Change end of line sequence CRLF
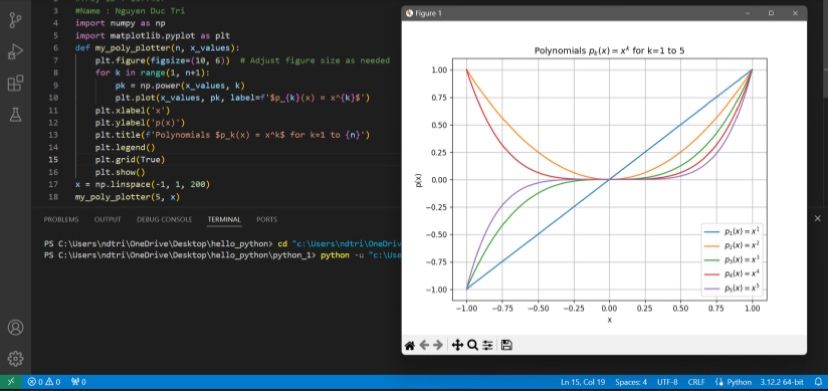The image size is (828, 391). [x=697, y=381]
